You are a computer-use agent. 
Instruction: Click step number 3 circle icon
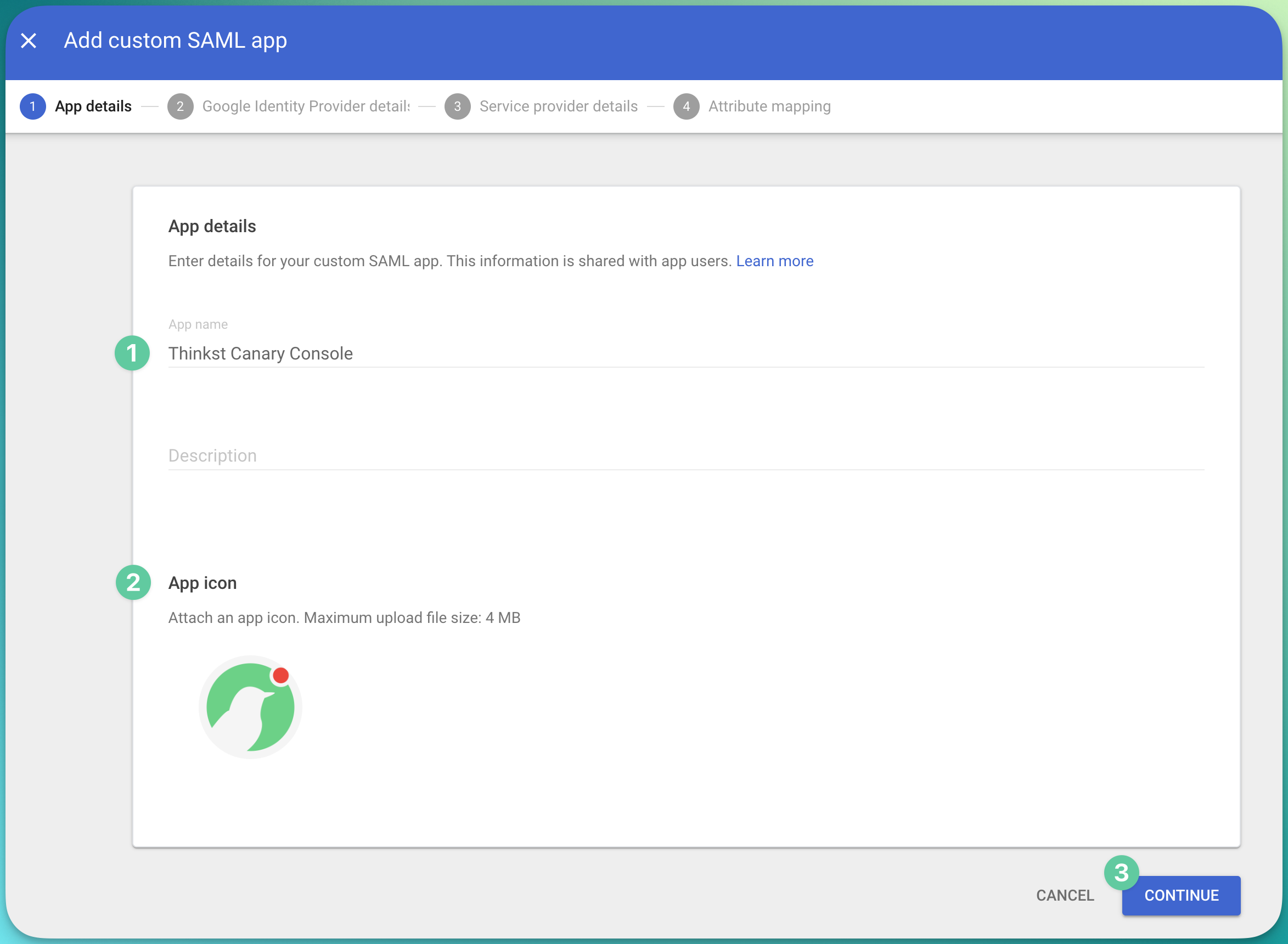point(458,106)
